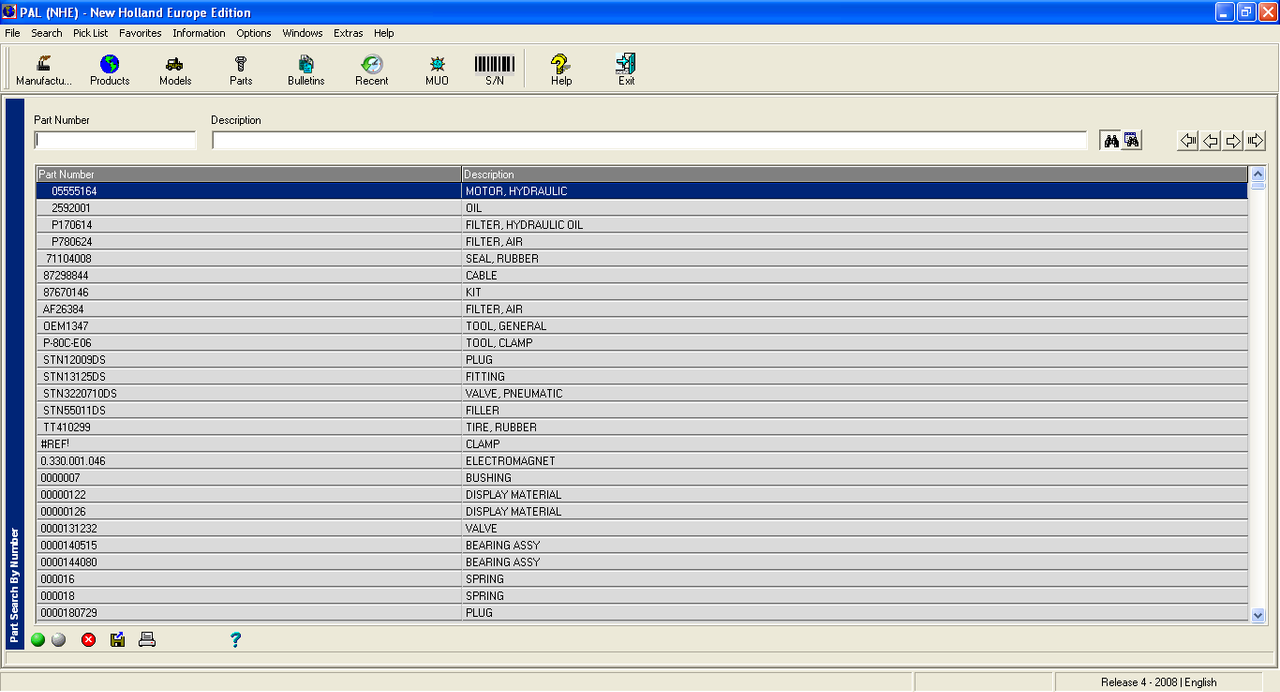1280x692 pixels.
Task: Click the FILLER description cell
Action: coord(855,411)
